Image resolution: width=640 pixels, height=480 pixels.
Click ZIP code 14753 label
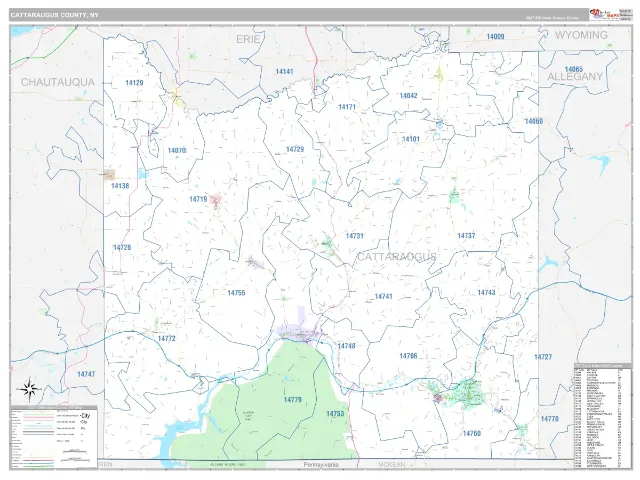pos(335,414)
